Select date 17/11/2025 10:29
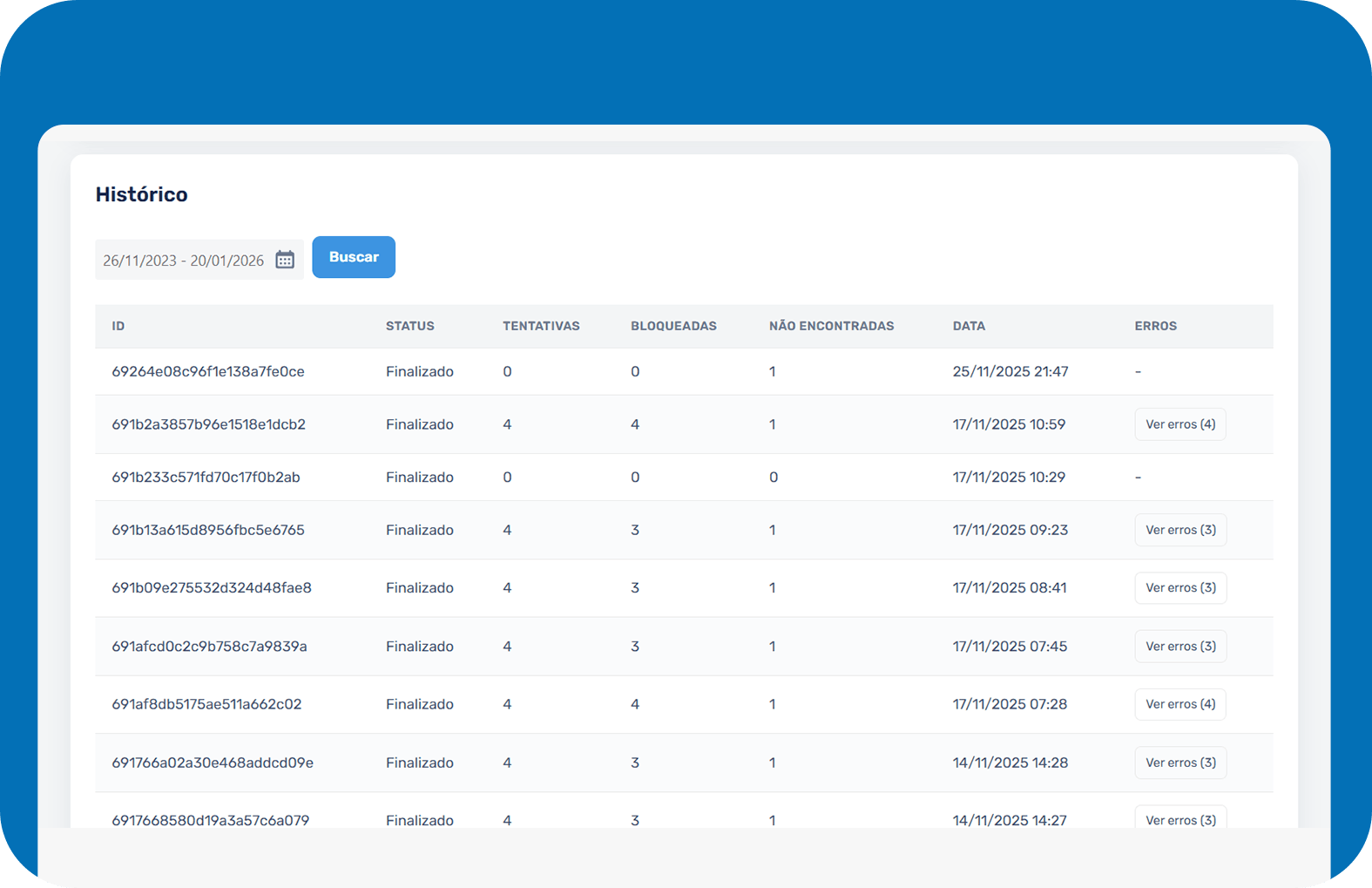 [x=1009, y=478]
